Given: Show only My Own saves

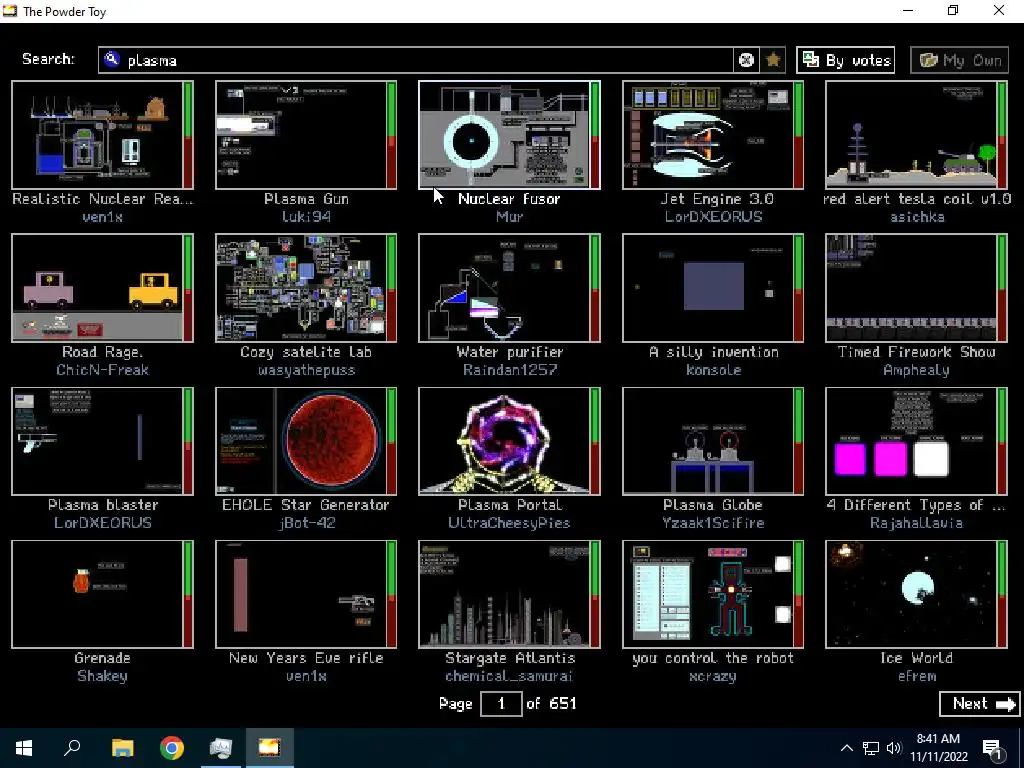Looking at the screenshot, I should (x=959, y=60).
